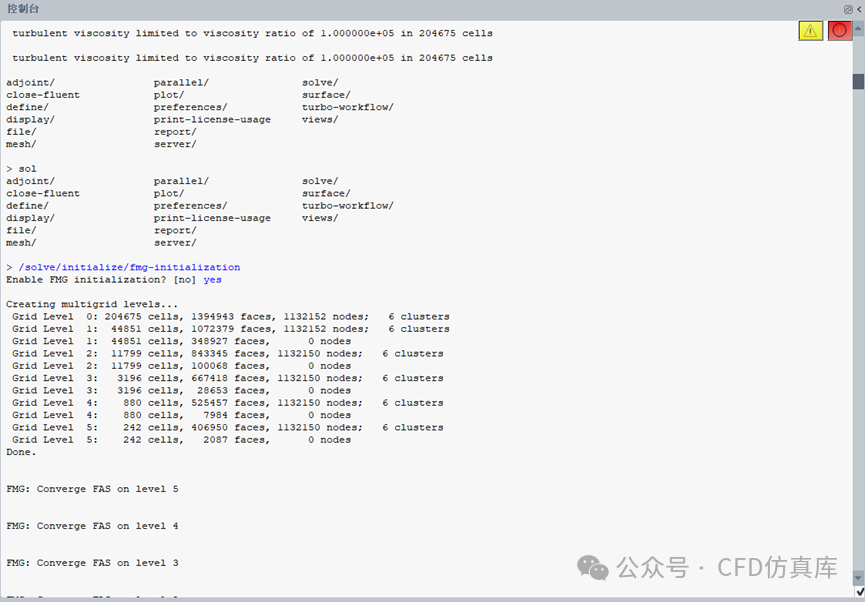The height and width of the screenshot is (602, 865).
Task: Click the blue 'yes' answer text
Action: [212, 280]
